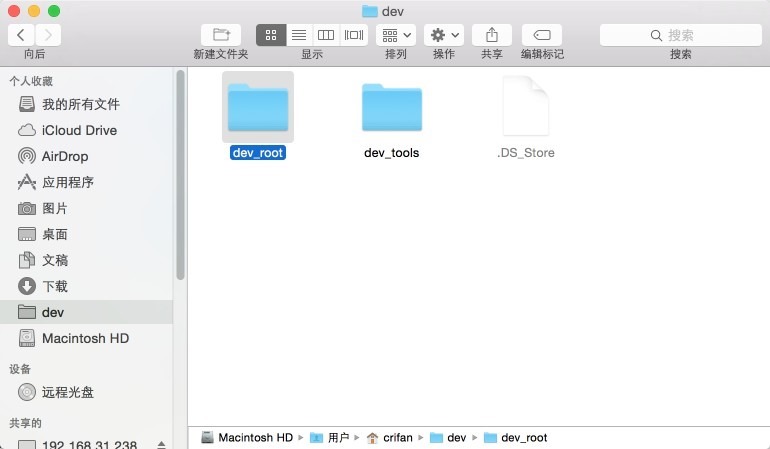Go back with the left chevron button
Image resolution: width=770 pixels, height=449 pixels.
pyautogui.click(x=21, y=35)
